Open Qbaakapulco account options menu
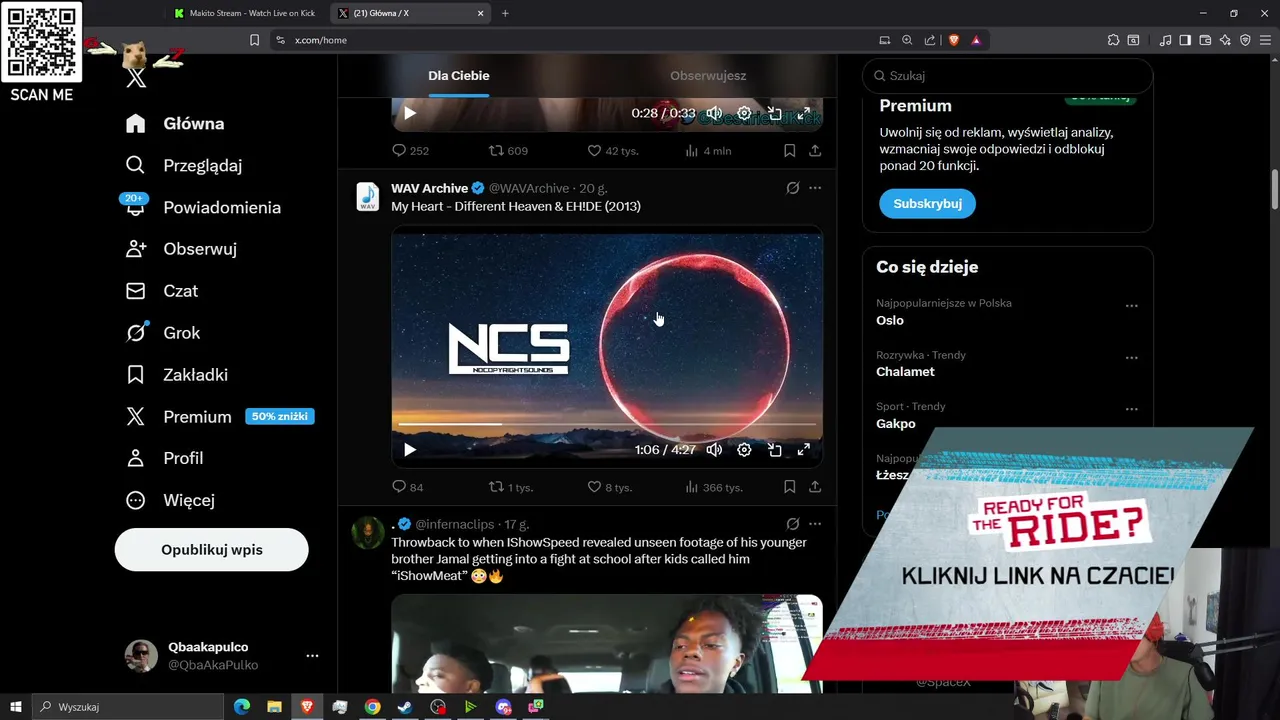 click(312, 656)
